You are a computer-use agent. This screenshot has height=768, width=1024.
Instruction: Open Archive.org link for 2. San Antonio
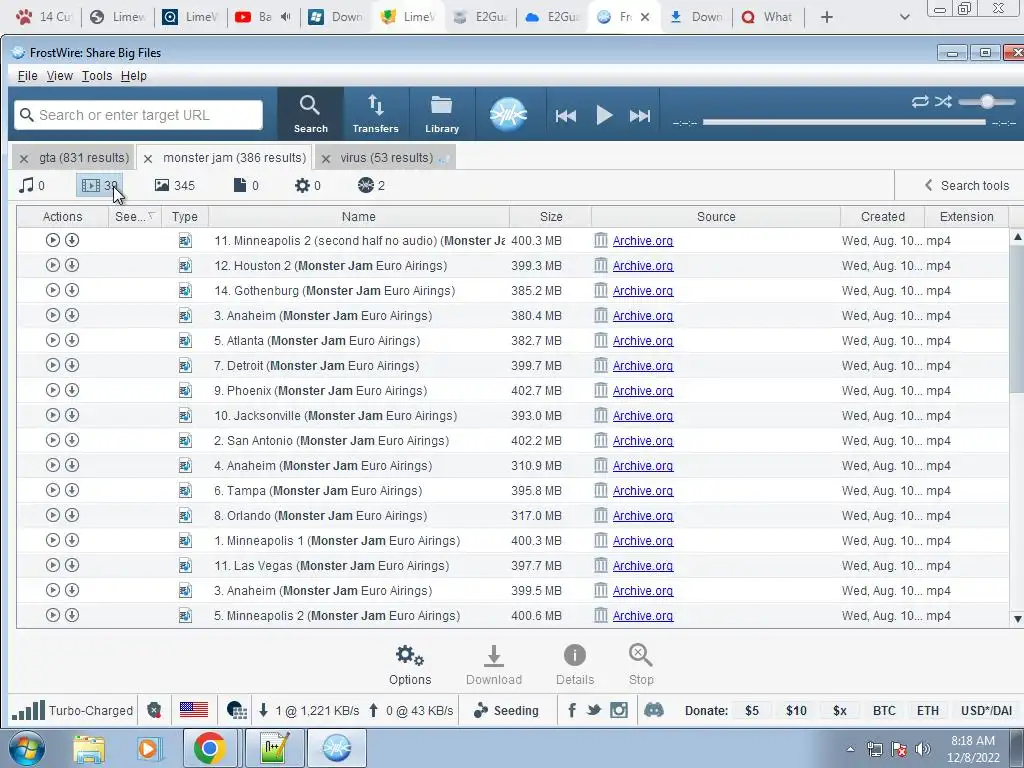pos(643,441)
